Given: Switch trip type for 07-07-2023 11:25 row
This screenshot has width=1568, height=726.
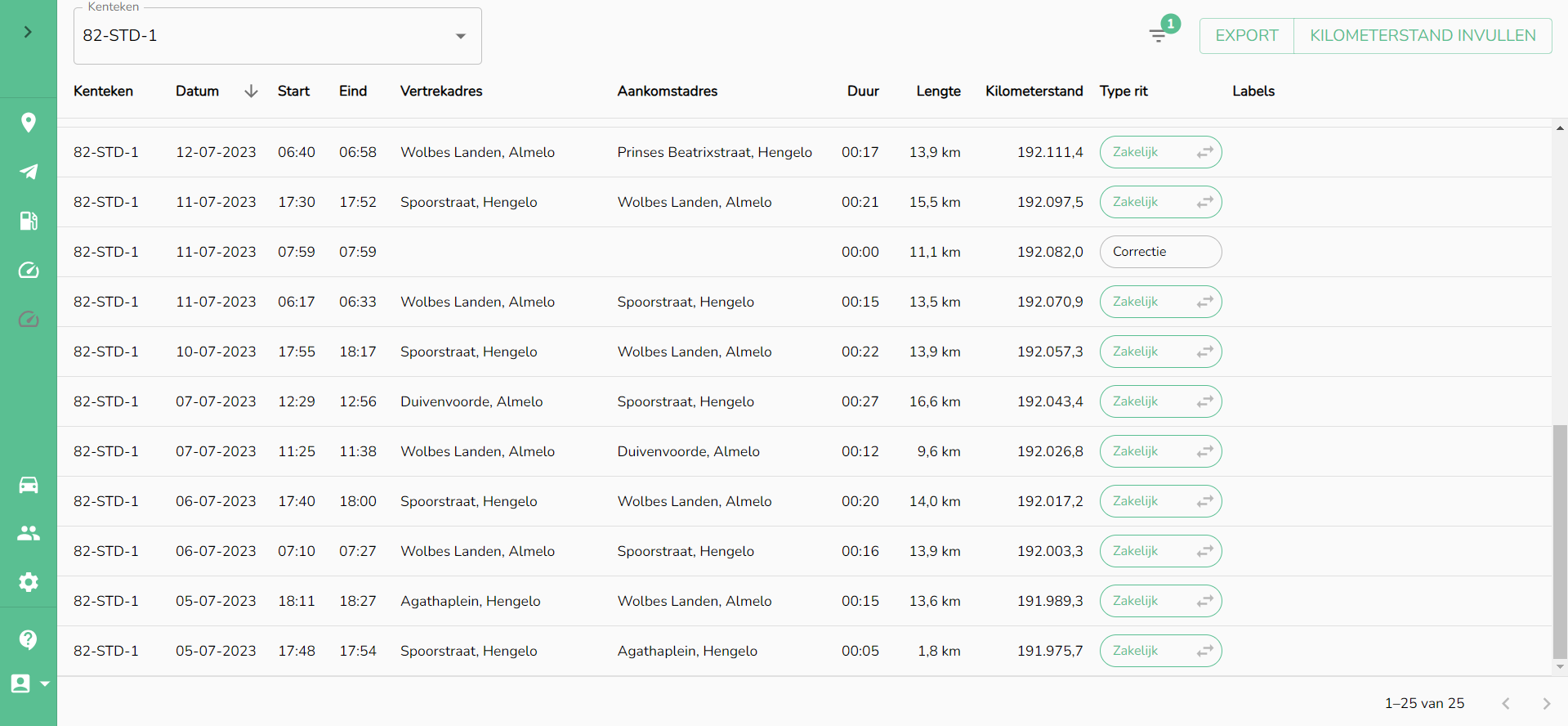Looking at the screenshot, I should point(1205,451).
